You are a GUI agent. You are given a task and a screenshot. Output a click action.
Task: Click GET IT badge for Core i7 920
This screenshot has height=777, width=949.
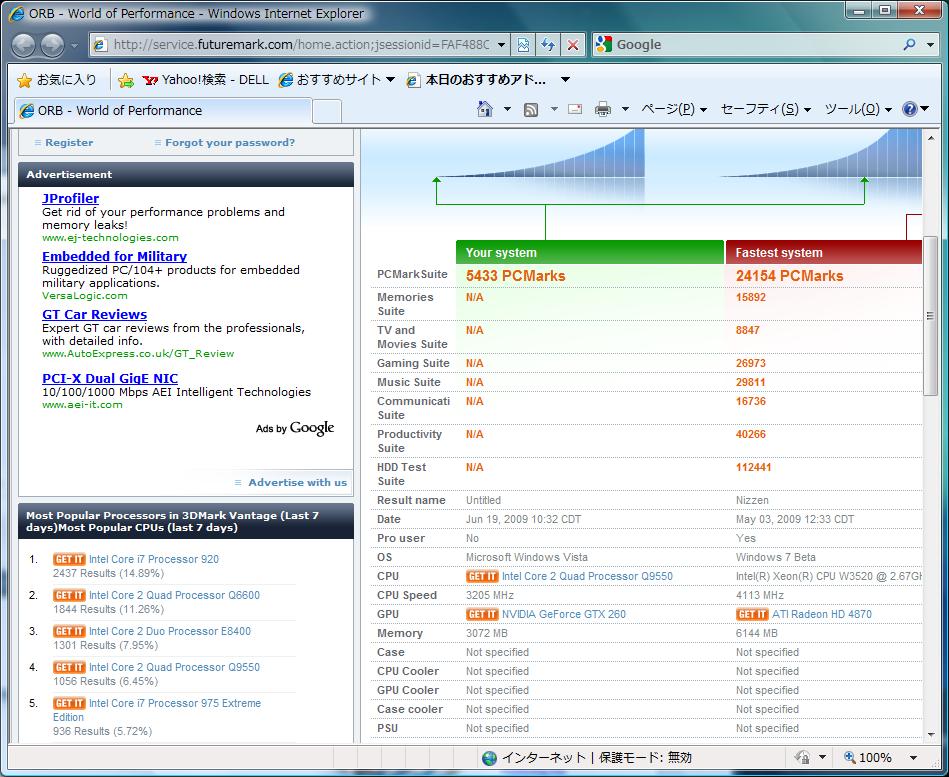[69, 559]
